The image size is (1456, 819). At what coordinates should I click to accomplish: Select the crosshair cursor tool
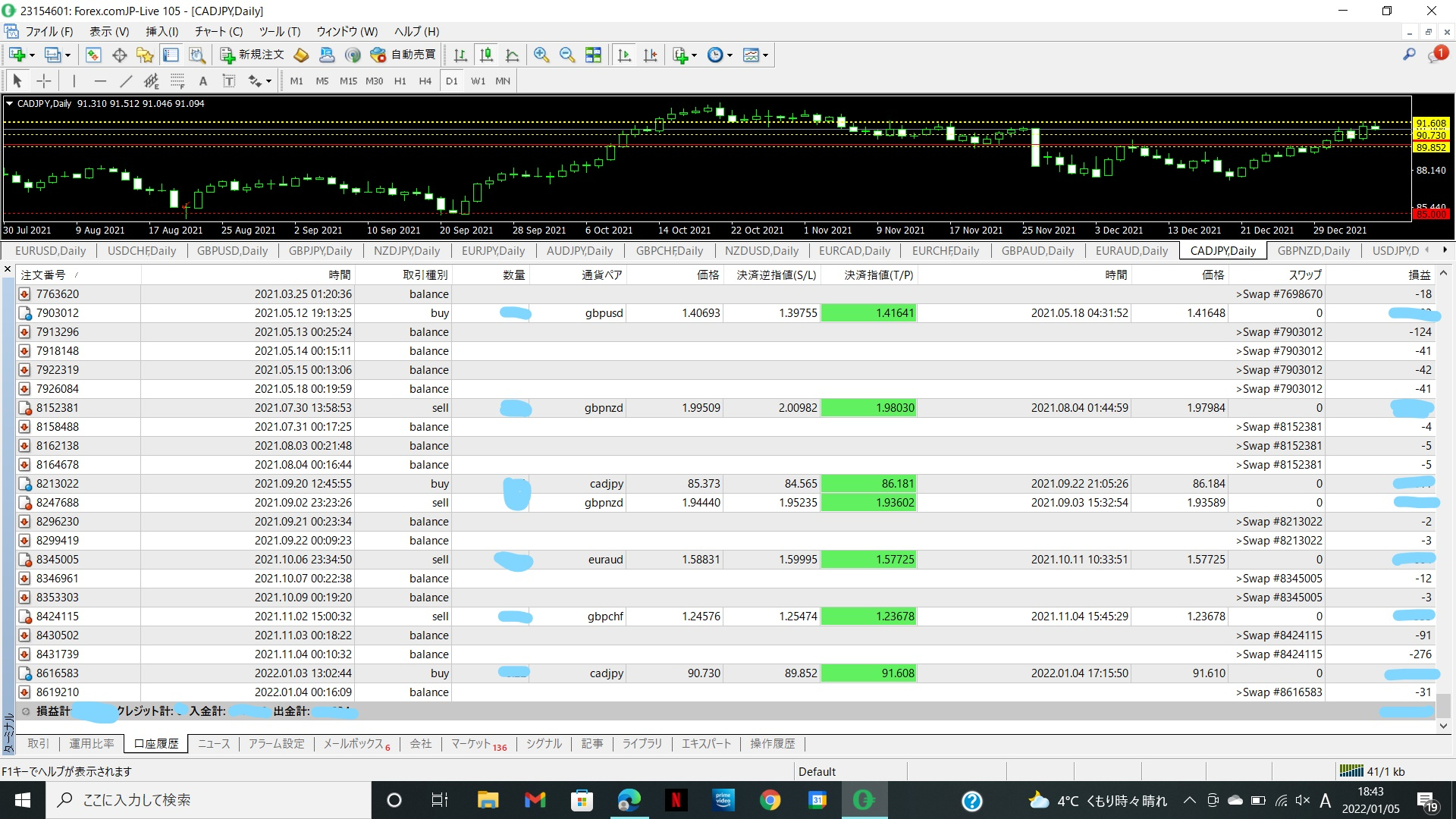[44, 81]
